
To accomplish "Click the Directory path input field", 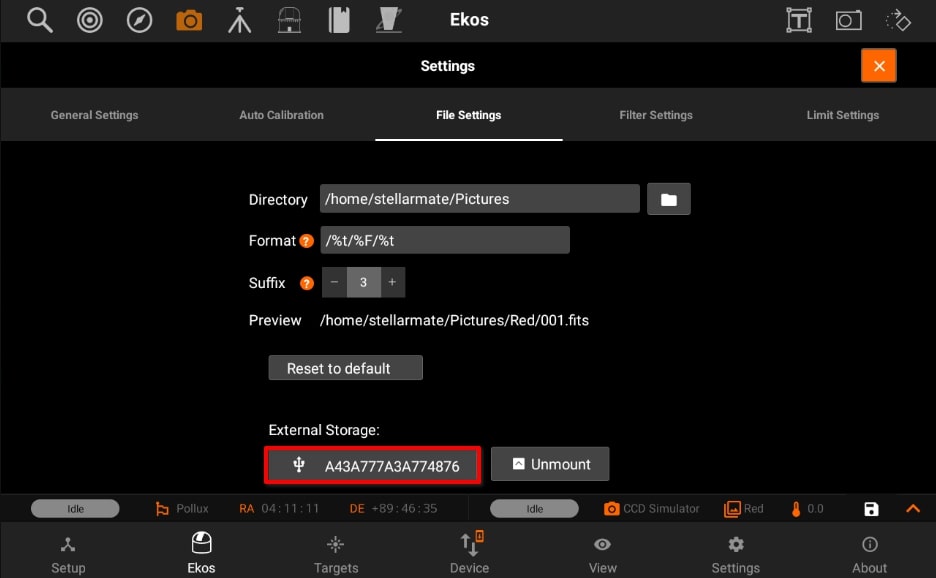I will click(480, 199).
